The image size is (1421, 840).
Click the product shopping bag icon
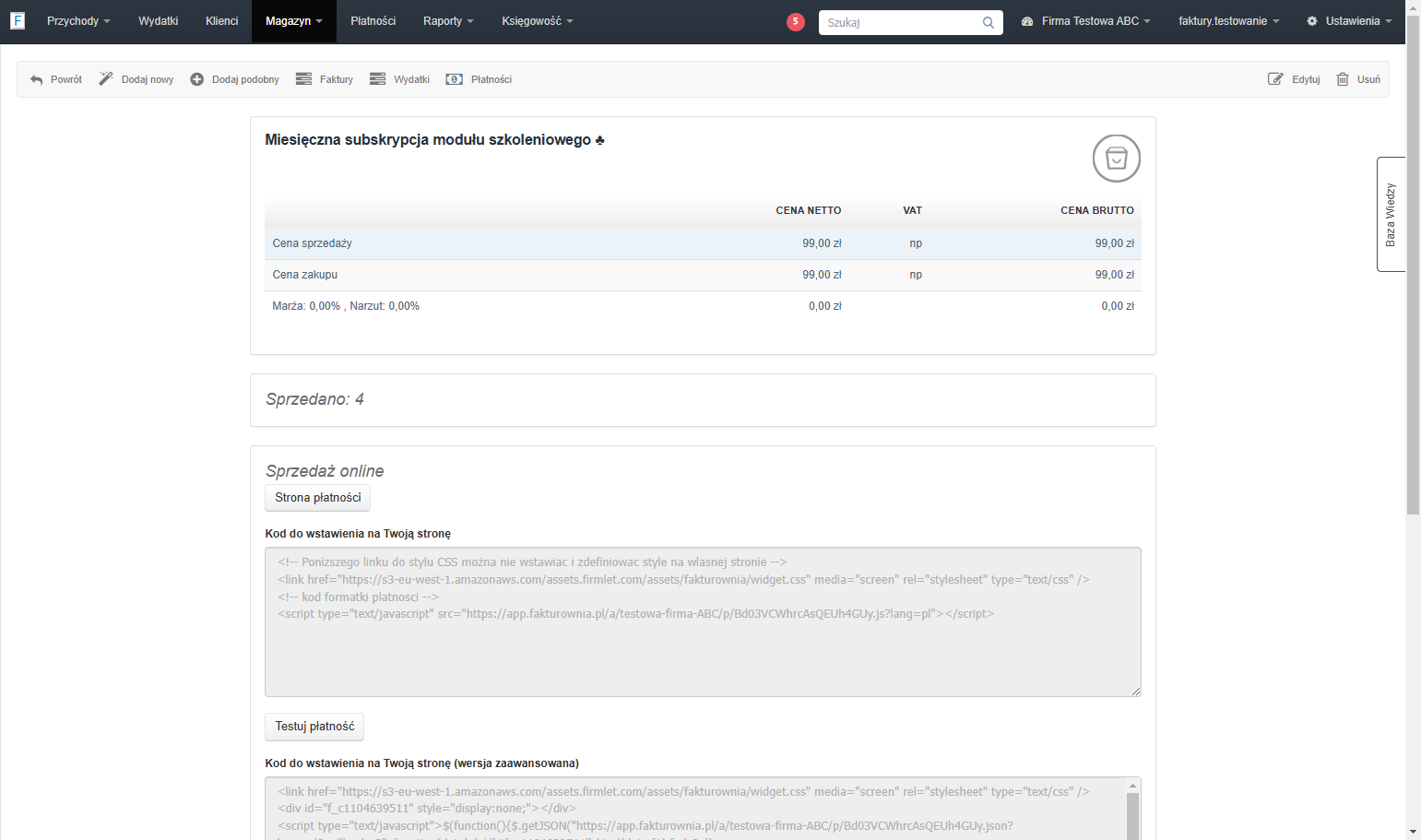[1117, 159]
